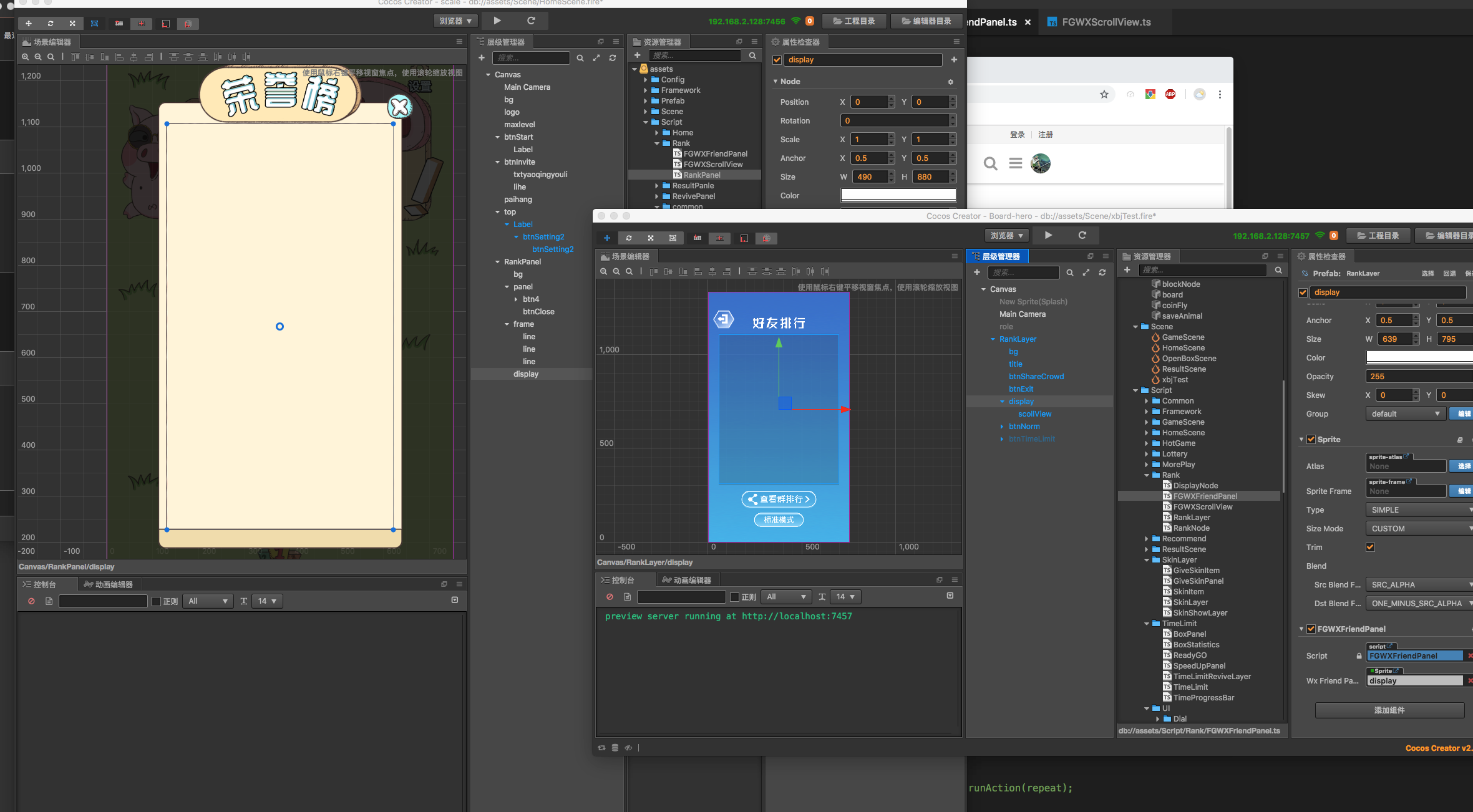Viewport: 1473px width, 812px height.
Task: Toggle the Sprite component checkbox
Action: coord(1311,439)
